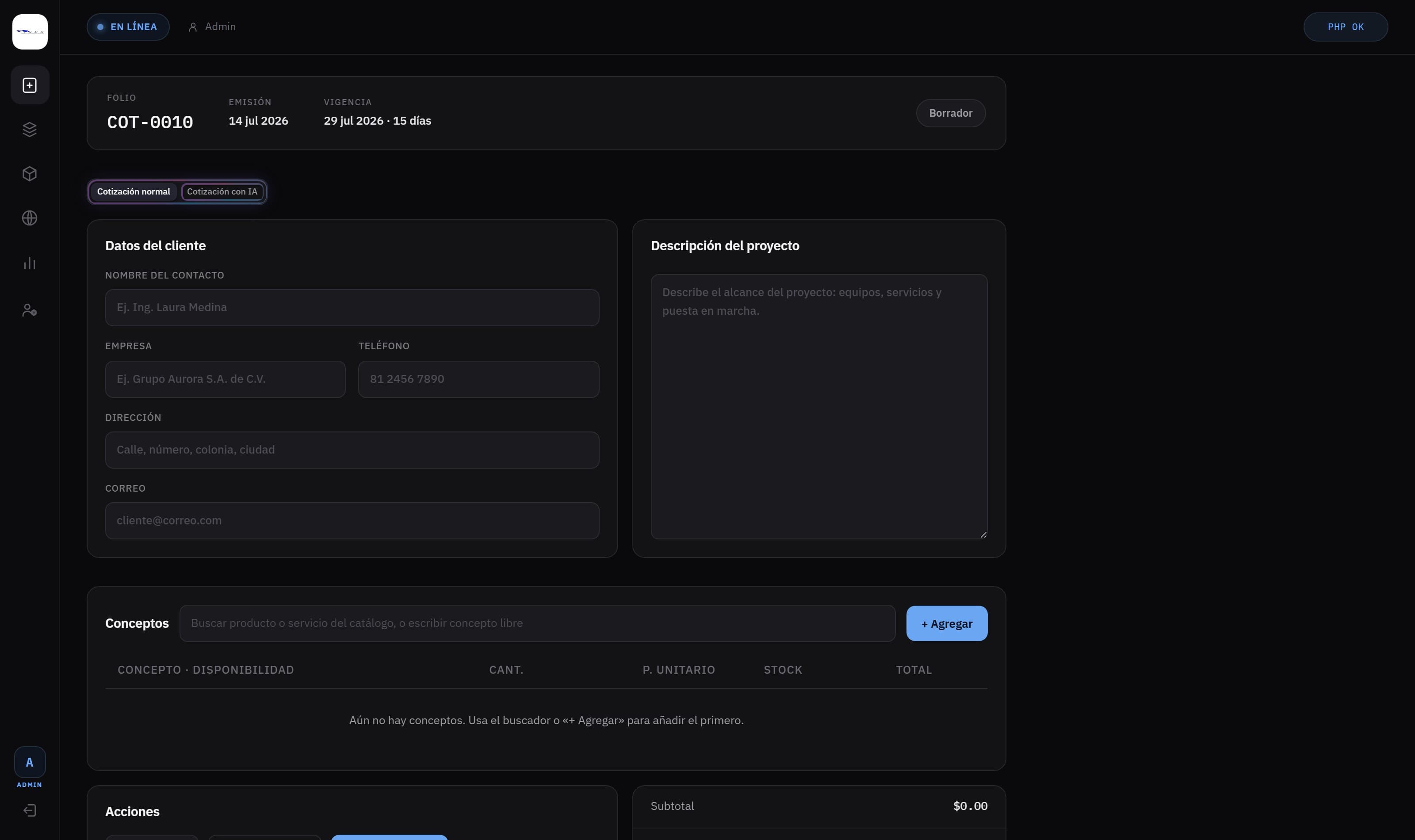
Task: Click the EN LÍNEA status pill
Action: pyautogui.click(x=128, y=27)
